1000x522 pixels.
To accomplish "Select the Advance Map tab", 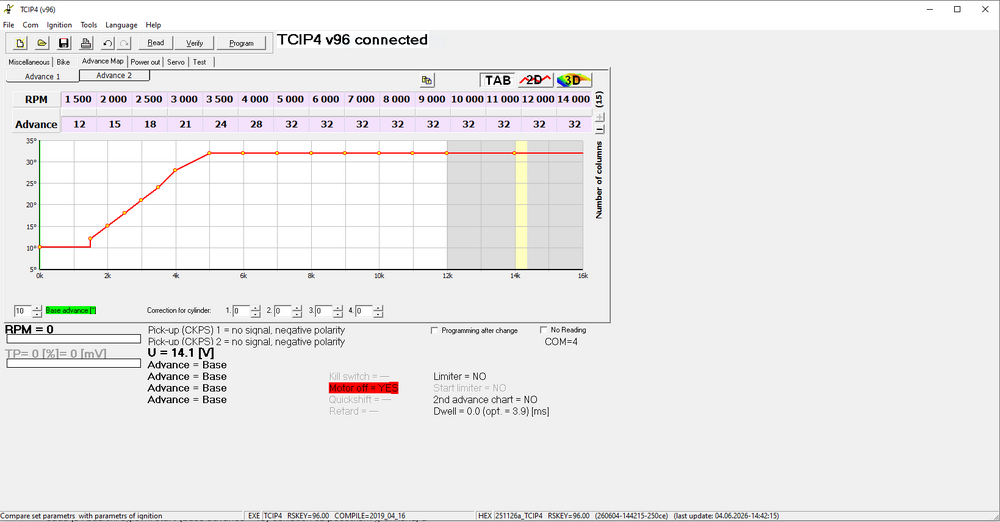I will point(103,61).
